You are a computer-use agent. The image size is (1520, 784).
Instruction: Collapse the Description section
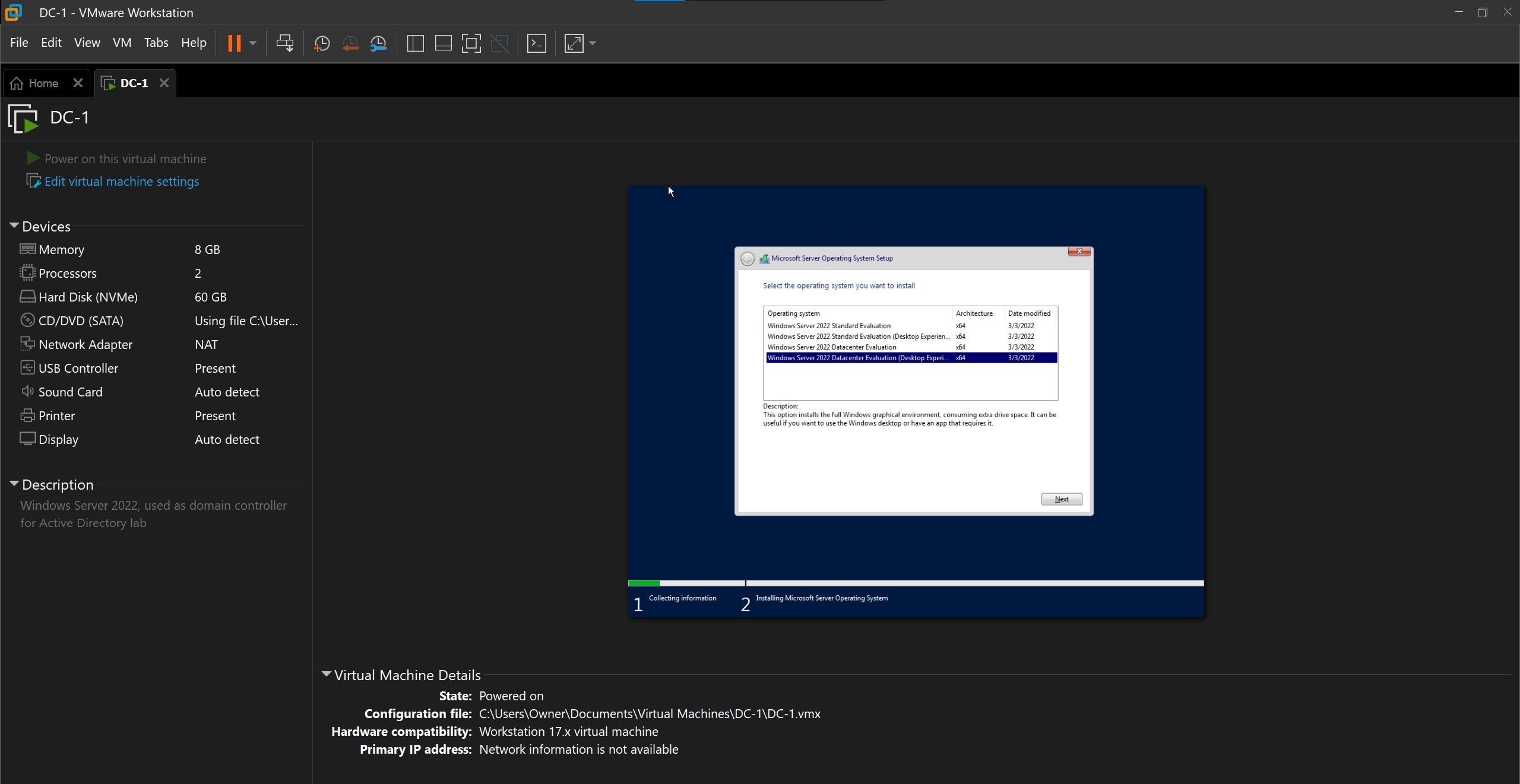point(14,484)
